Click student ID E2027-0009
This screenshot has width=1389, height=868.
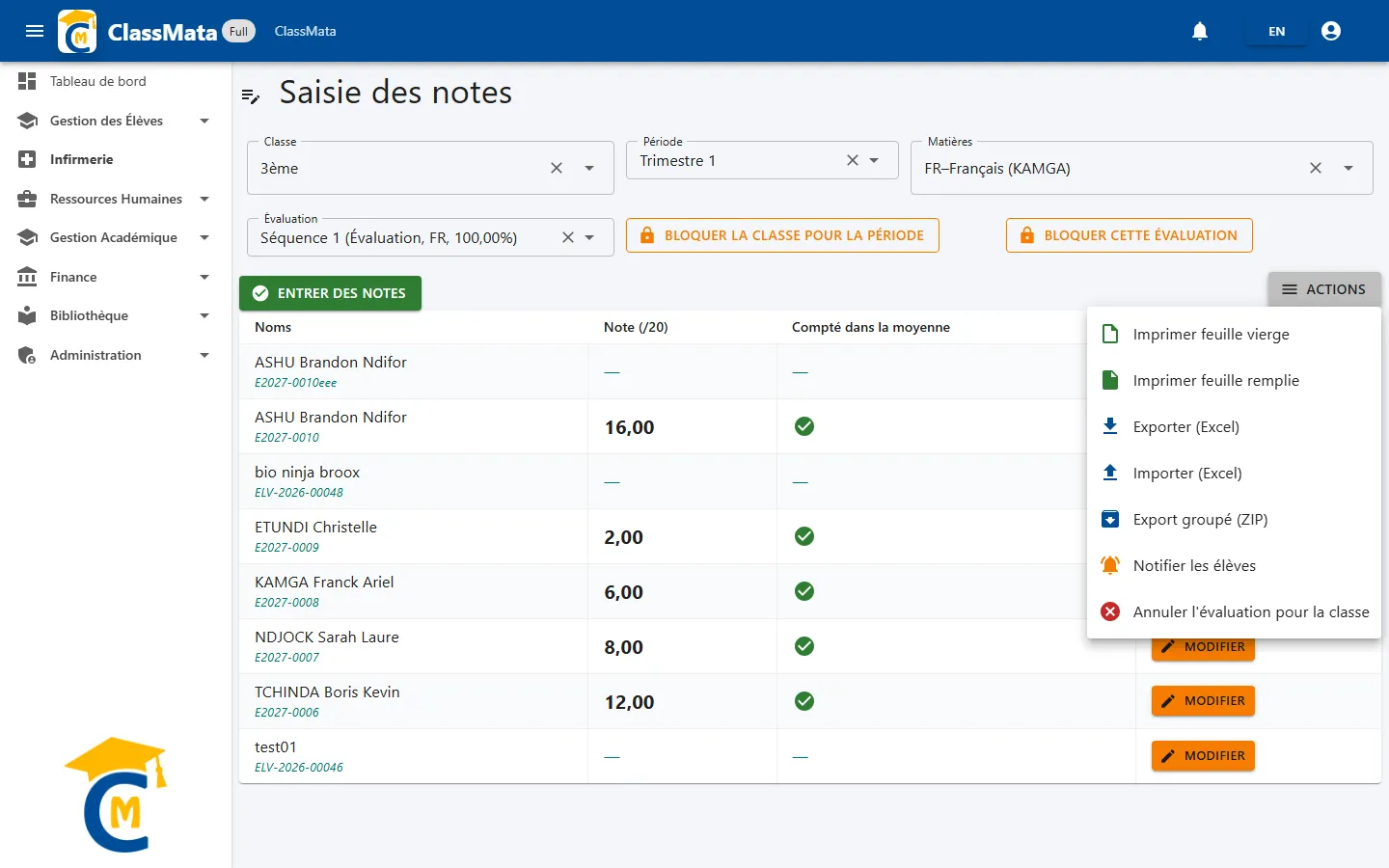pos(286,547)
